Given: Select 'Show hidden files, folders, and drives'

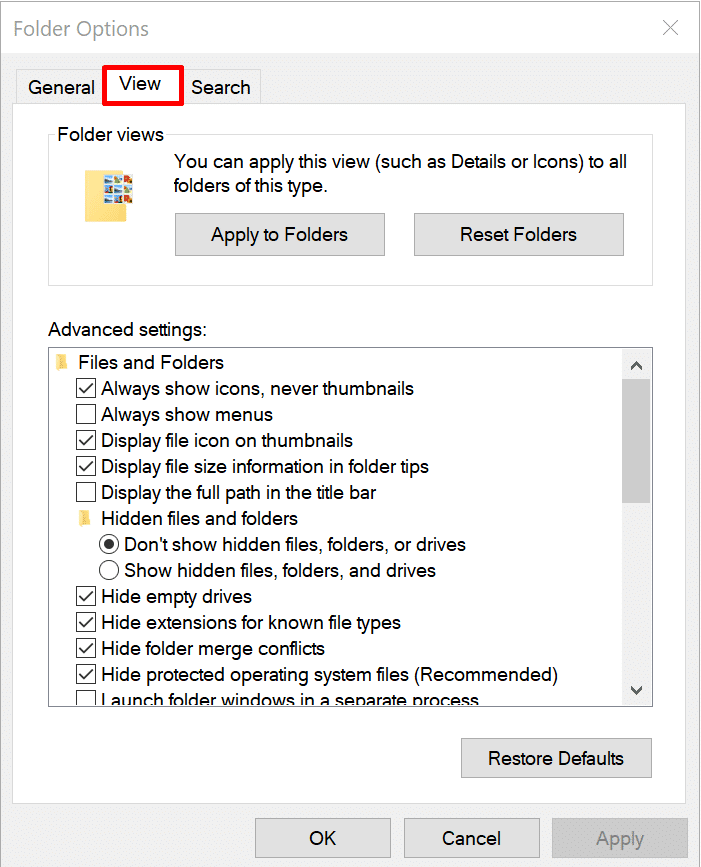Looking at the screenshot, I should (x=108, y=570).
